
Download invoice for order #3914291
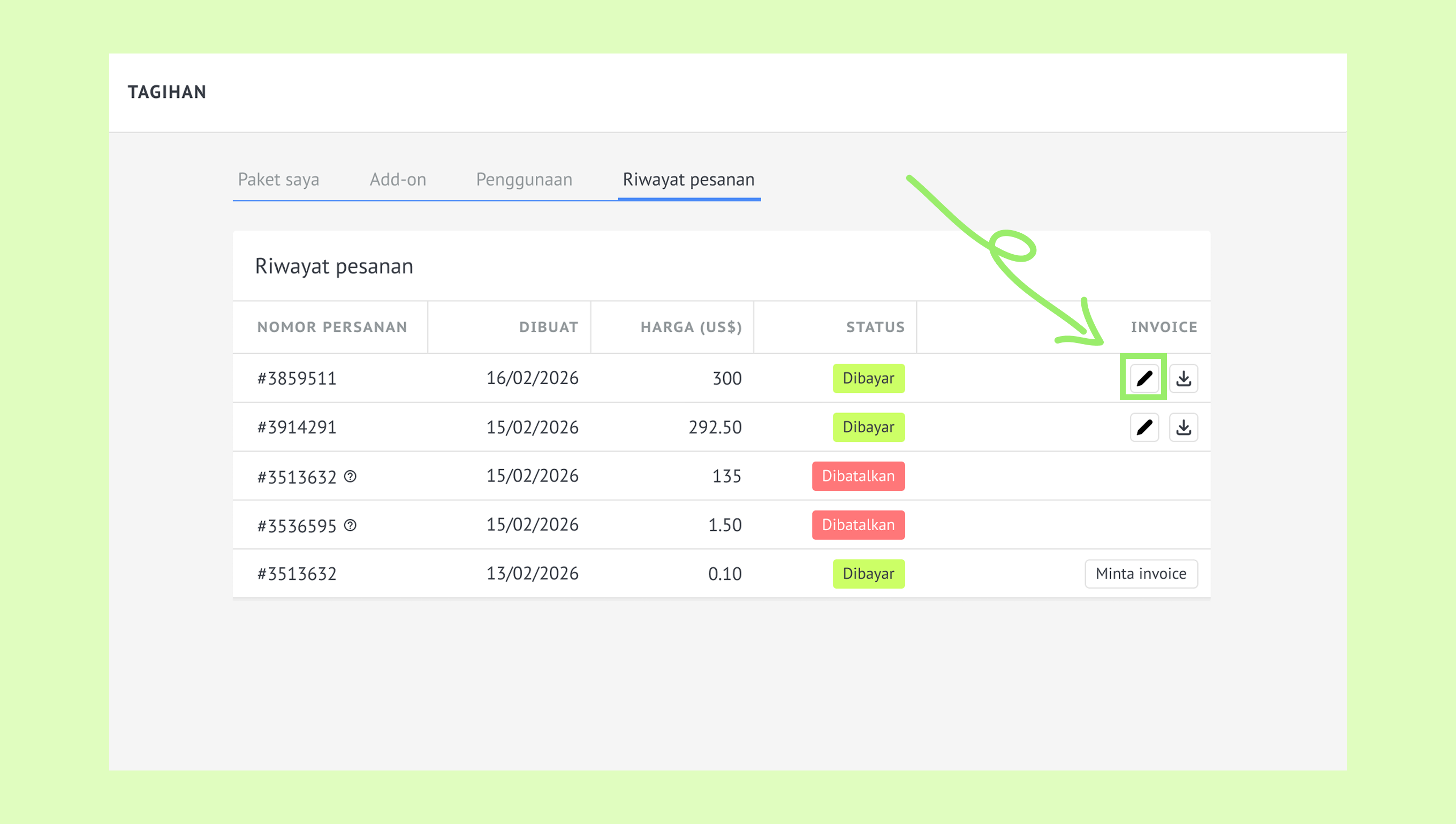(x=1183, y=428)
